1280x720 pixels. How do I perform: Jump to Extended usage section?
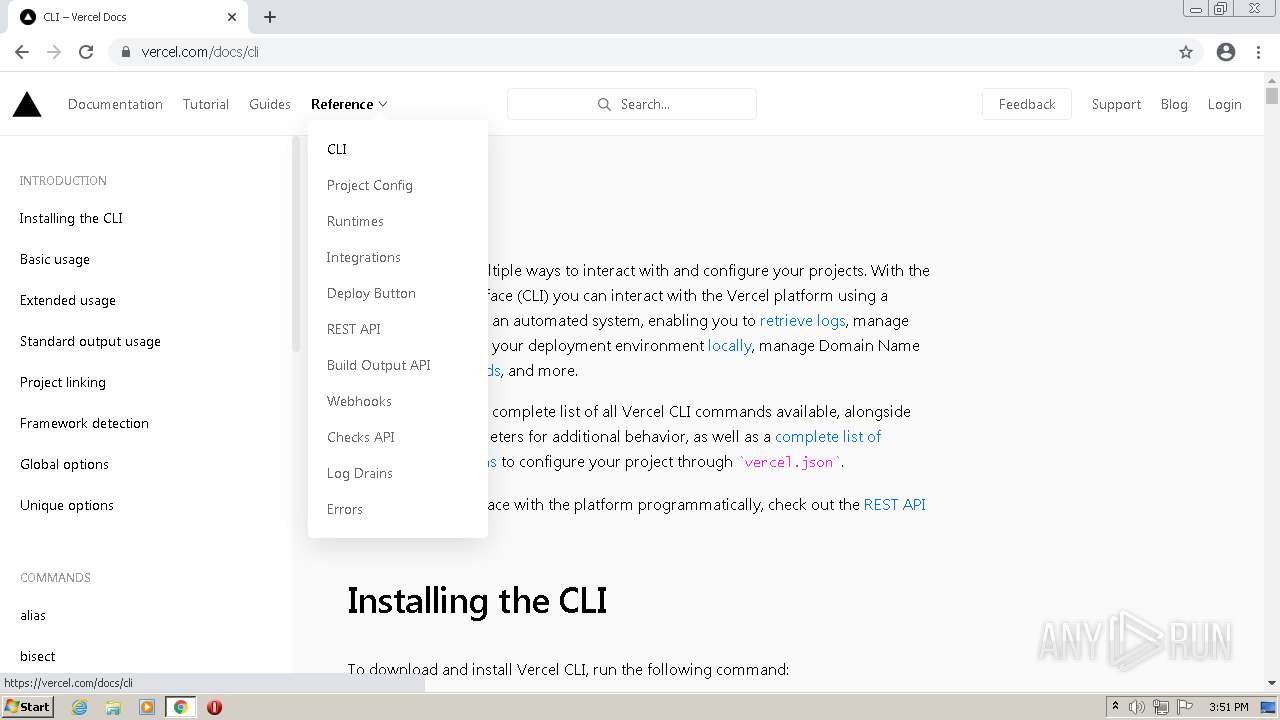point(68,300)
